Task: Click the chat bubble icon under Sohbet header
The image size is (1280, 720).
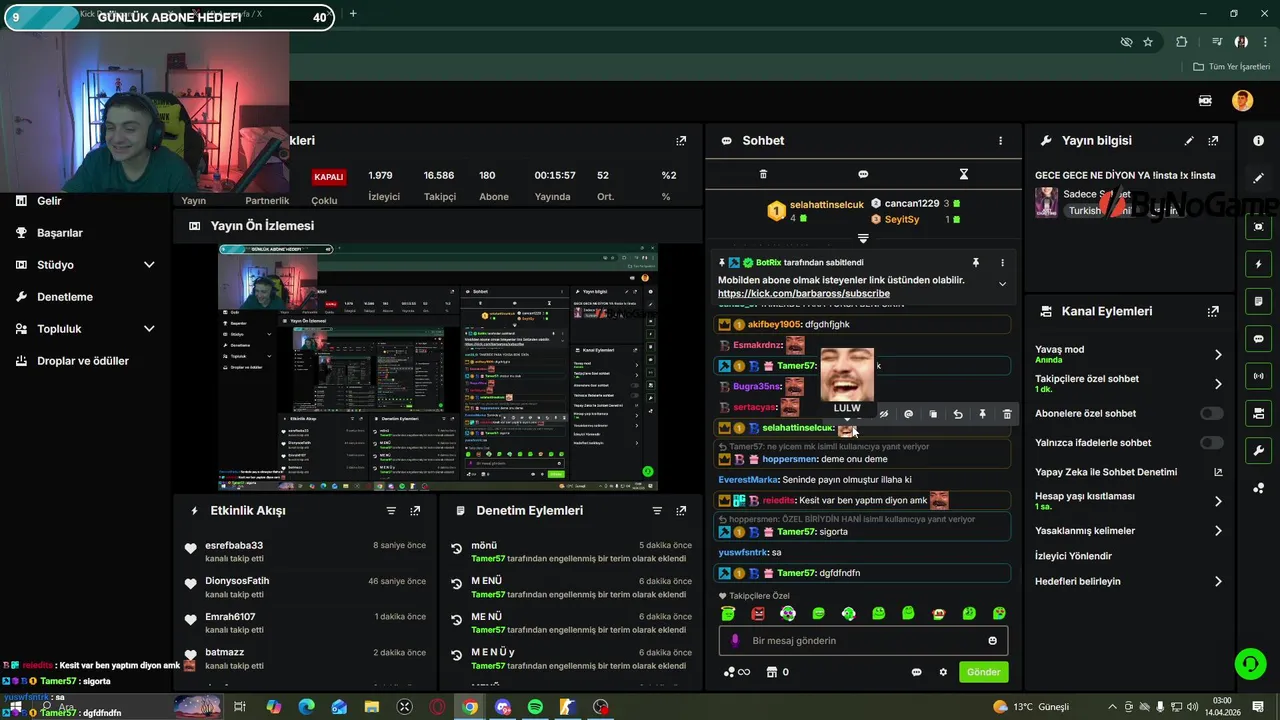Action: [x=863, y=174]
